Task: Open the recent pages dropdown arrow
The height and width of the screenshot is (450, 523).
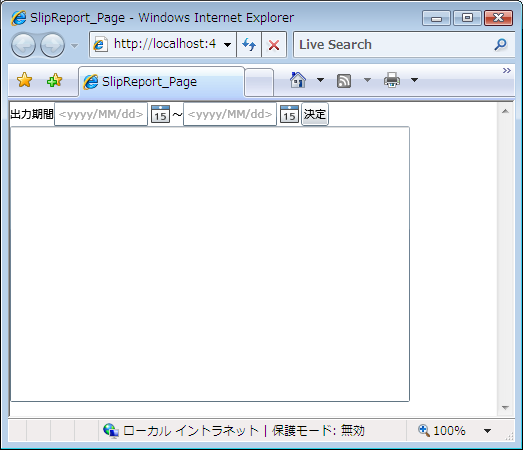Action: click(74, 45)
